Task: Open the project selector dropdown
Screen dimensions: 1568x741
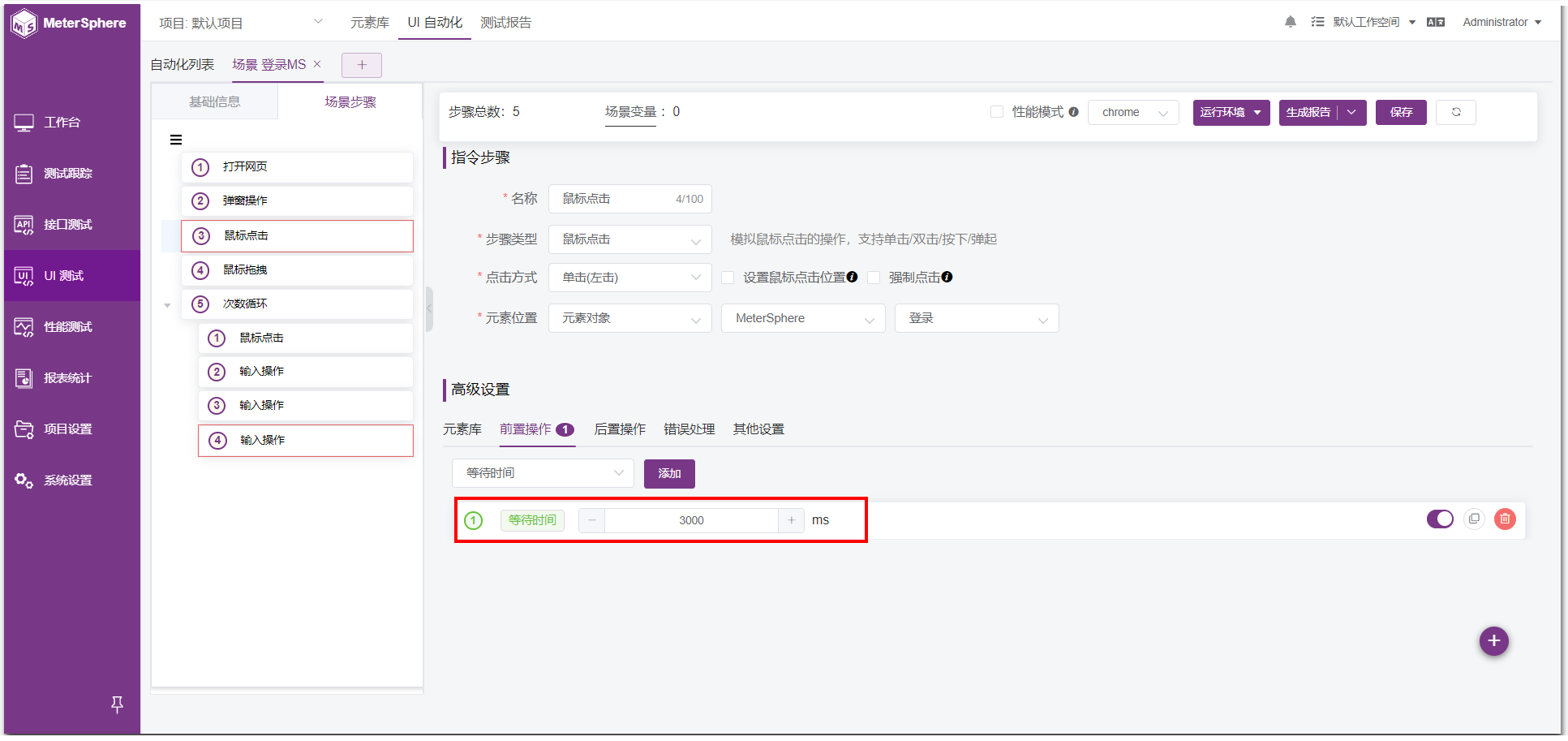Action: point(241,23)
